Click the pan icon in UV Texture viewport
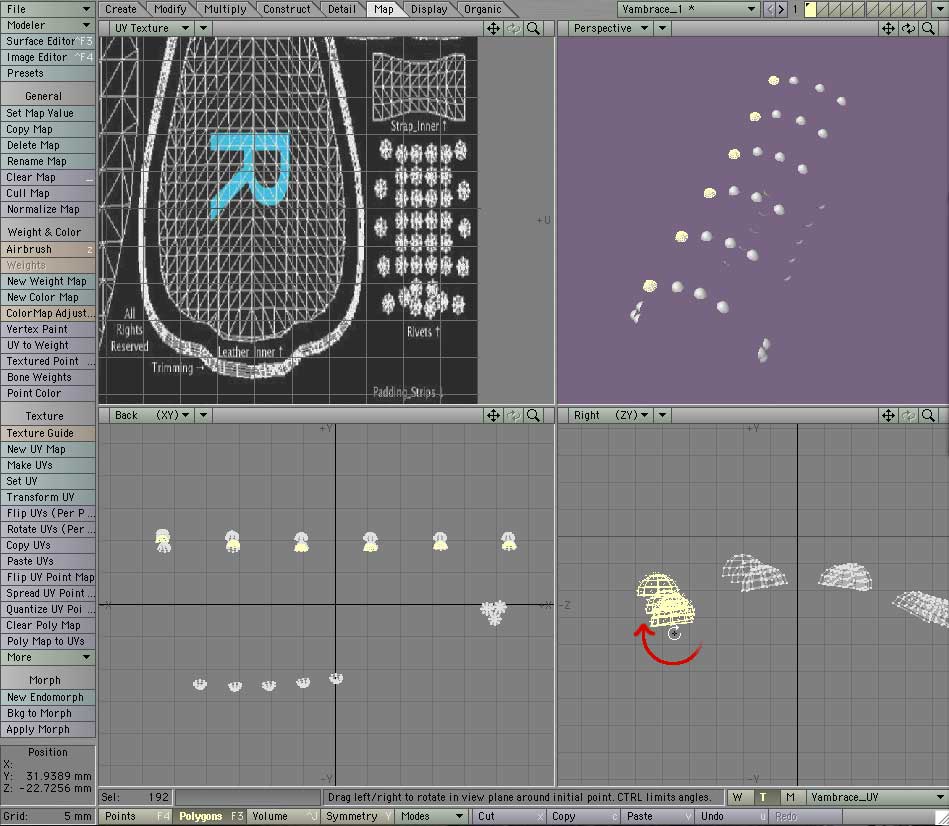949x826 pixels. click(493, 28)
